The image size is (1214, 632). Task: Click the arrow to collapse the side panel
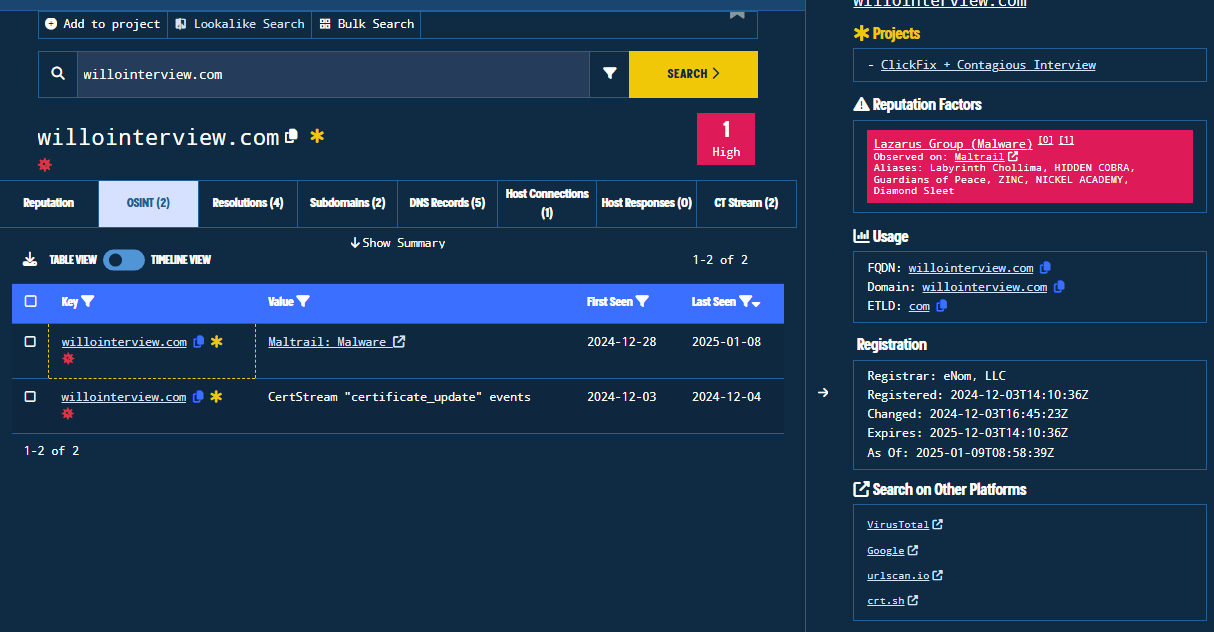[x=823, y=392]
